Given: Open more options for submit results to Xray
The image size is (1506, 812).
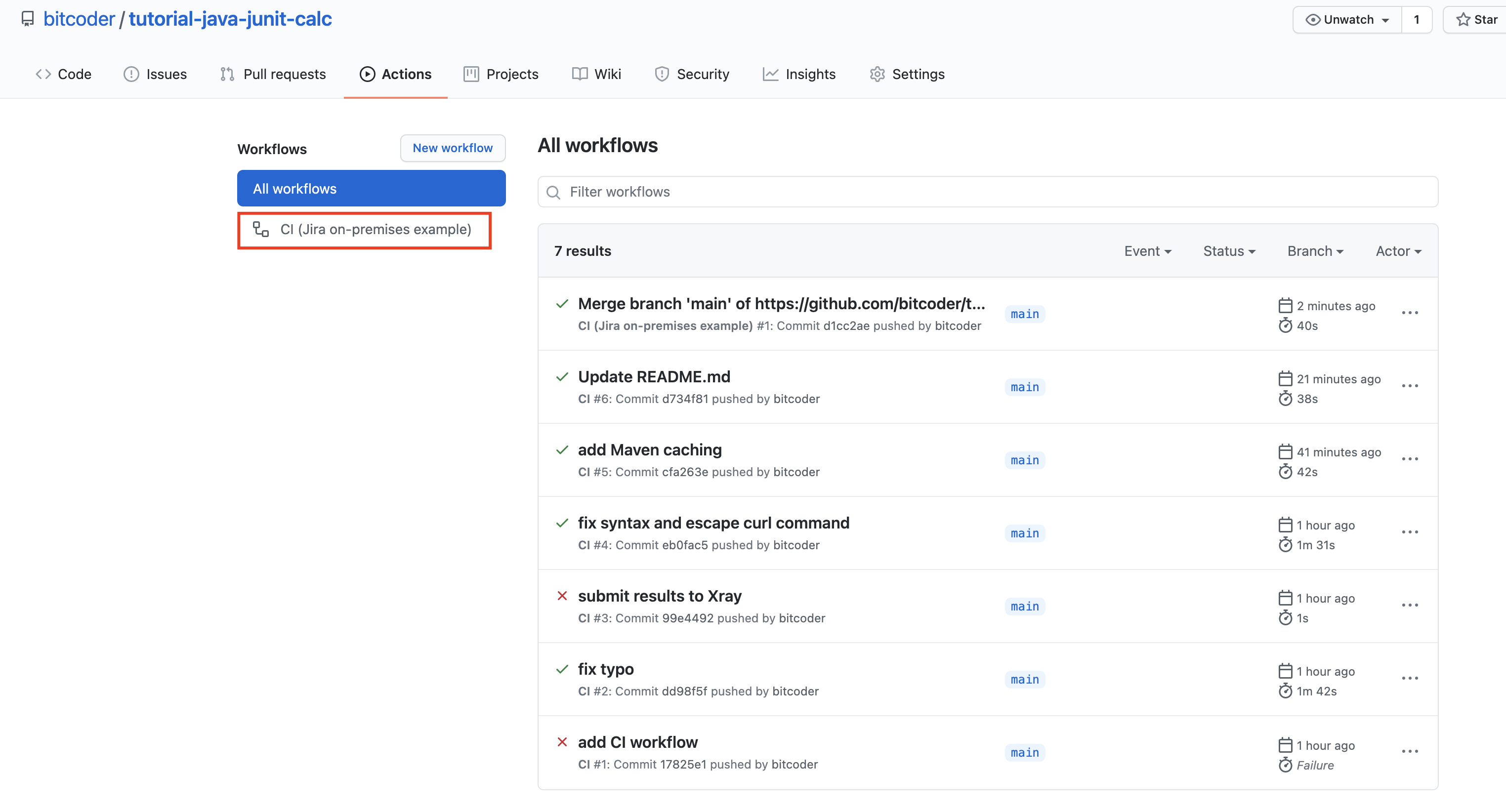Looking at the screenshot, I should point(1410,605).
